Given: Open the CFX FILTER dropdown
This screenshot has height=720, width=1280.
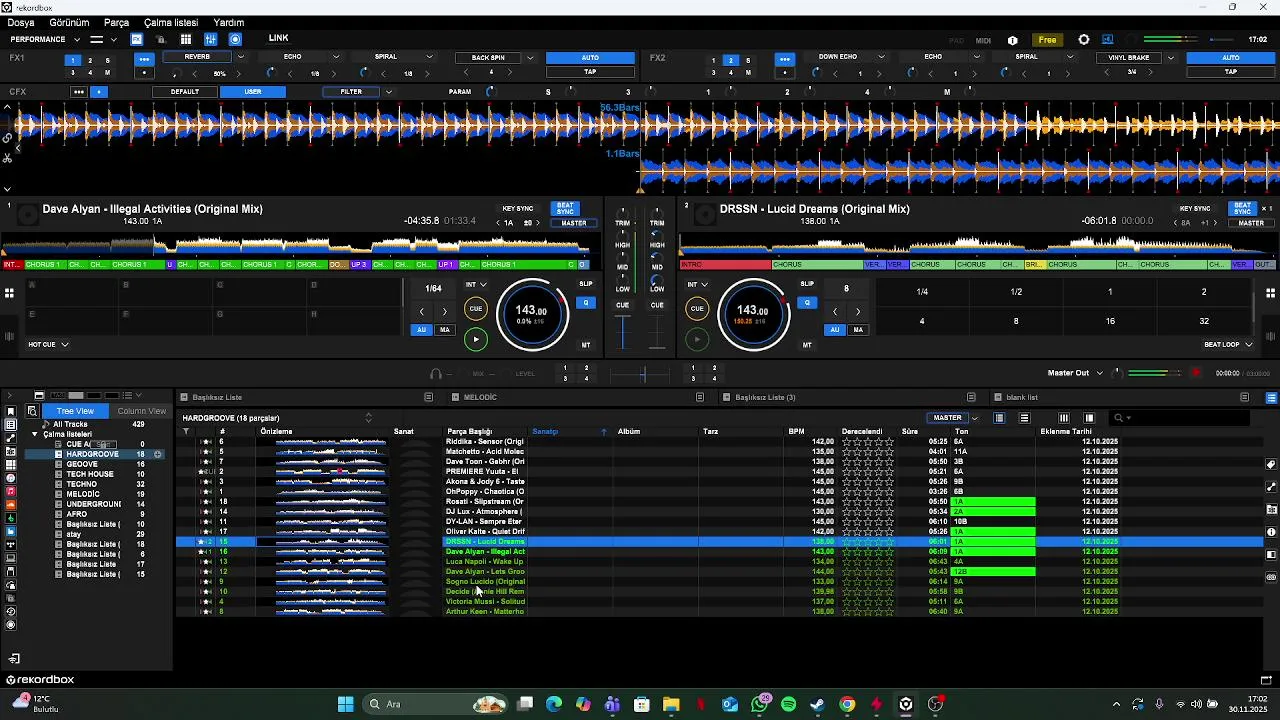Looking at the screenshot, I should point(388,92).
